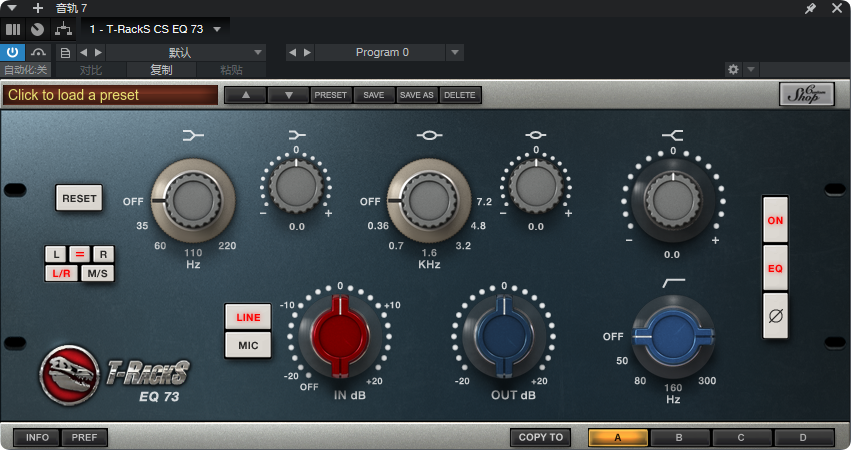The height and width of the screenshot is (450, 851).
Task: Click the PRESET button
Action: 331,95
